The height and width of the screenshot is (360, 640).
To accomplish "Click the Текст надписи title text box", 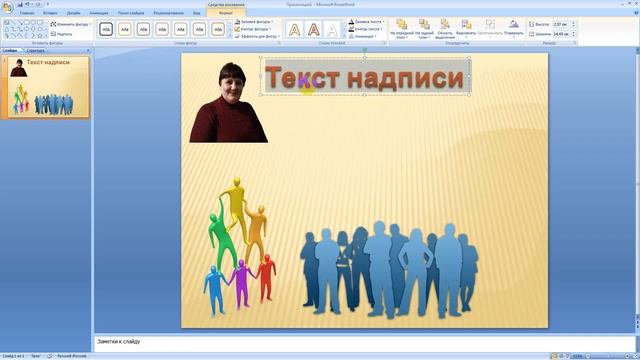I will (x=364, y=77).
